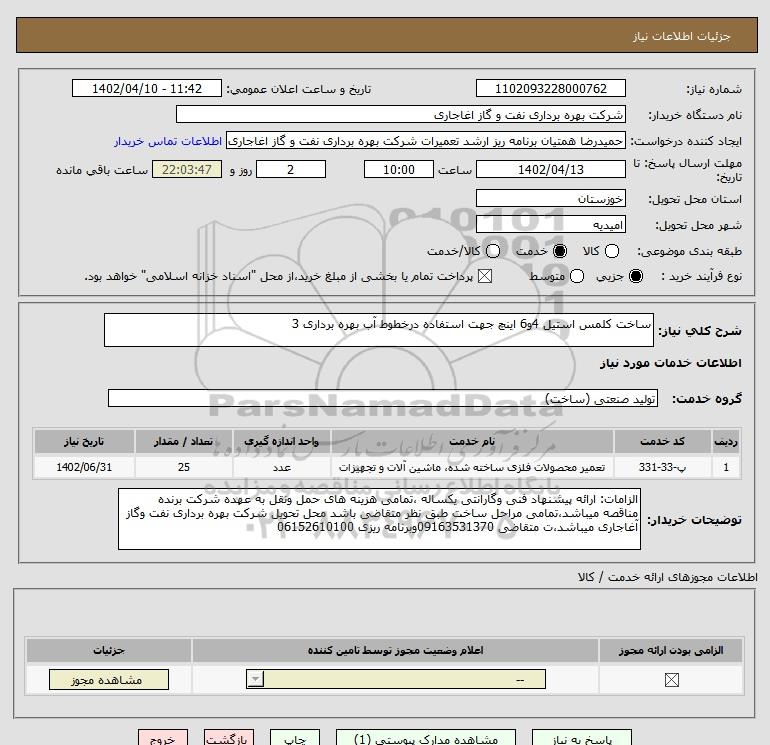Click the واحد اندازه گیری column header
Viewport: 770px width, 745px height.
coord(281,441)
